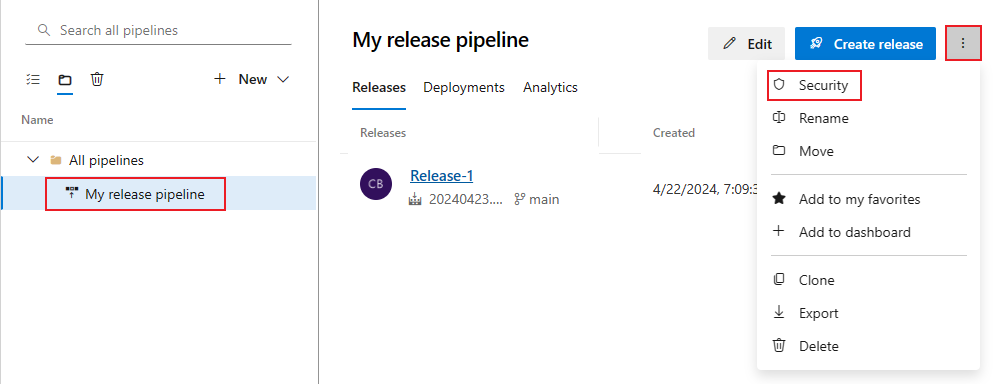Image resolution: width=994 pixels, height=384 pixels.
Task: Select the folder view icon
Action: tap(65, 80)
